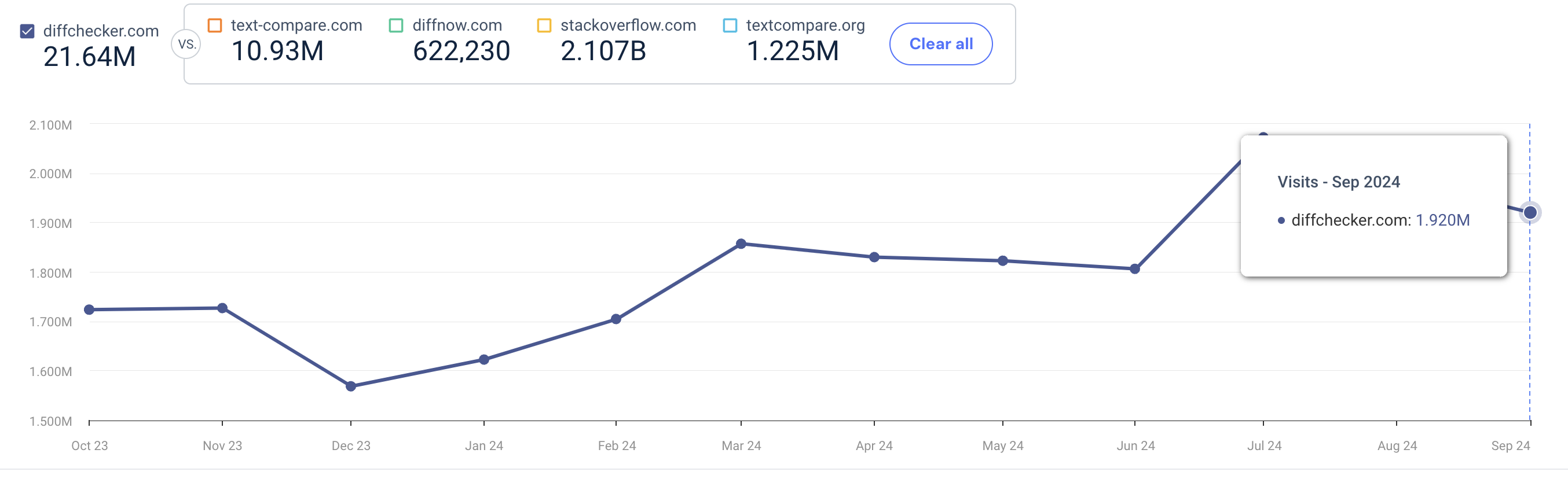Click the 21.64M total visits value

tap(90, 57)
